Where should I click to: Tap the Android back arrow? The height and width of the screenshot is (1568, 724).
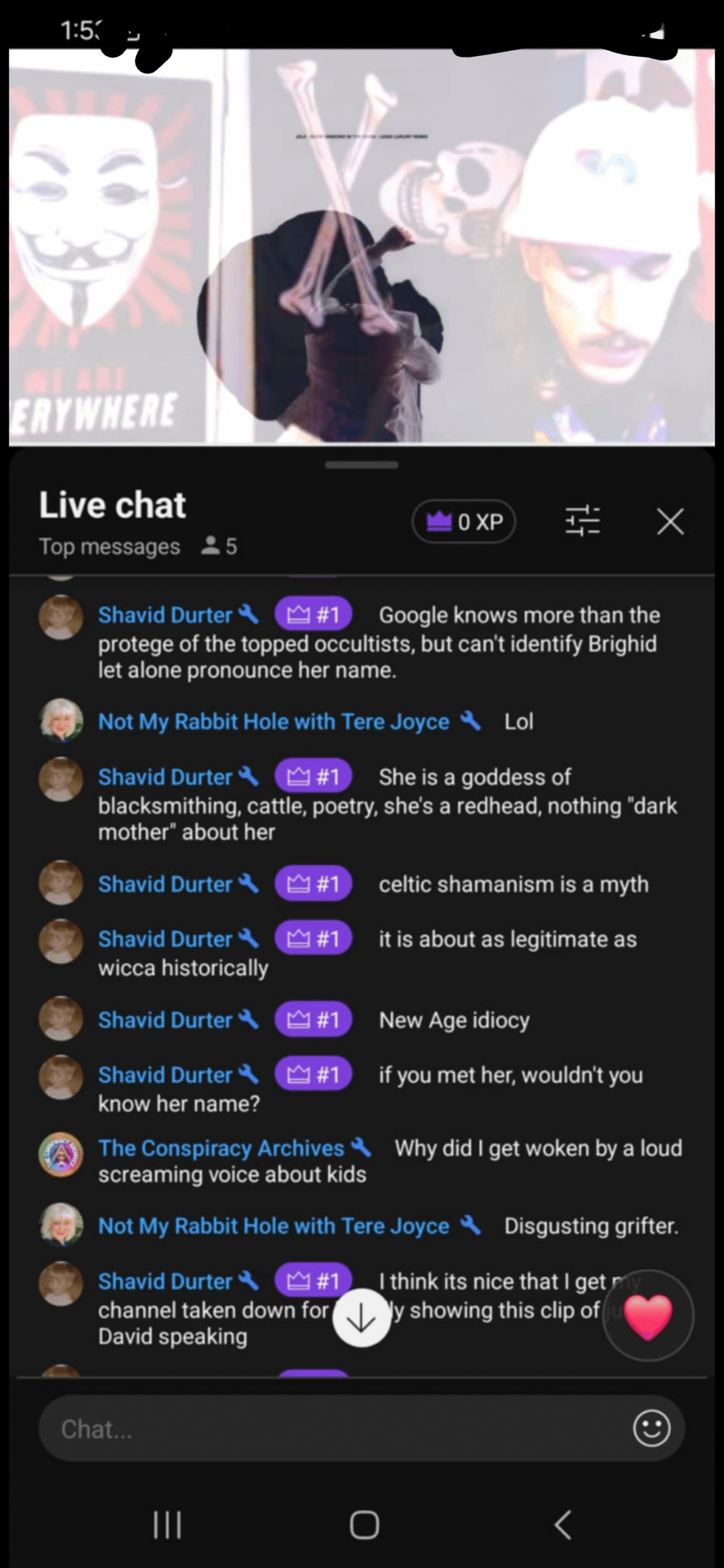pyautogui.click(x=562, y=1525)
